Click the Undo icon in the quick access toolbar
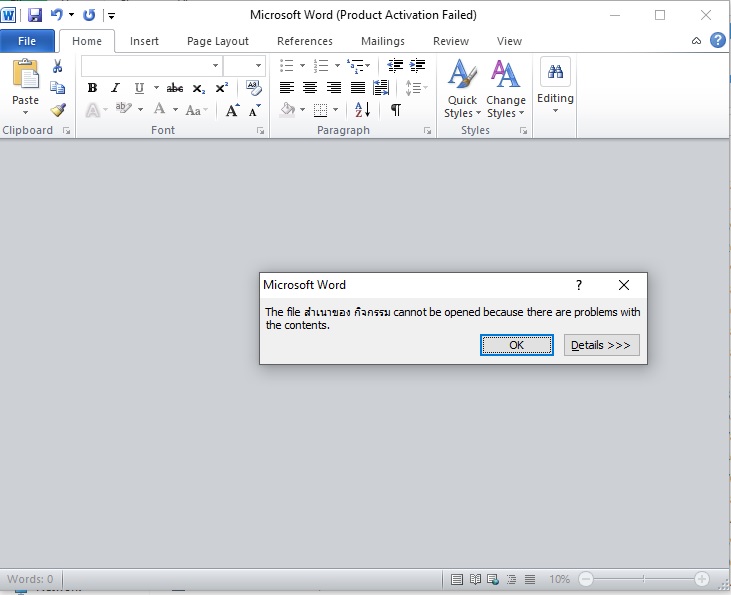 click(57, 15)
